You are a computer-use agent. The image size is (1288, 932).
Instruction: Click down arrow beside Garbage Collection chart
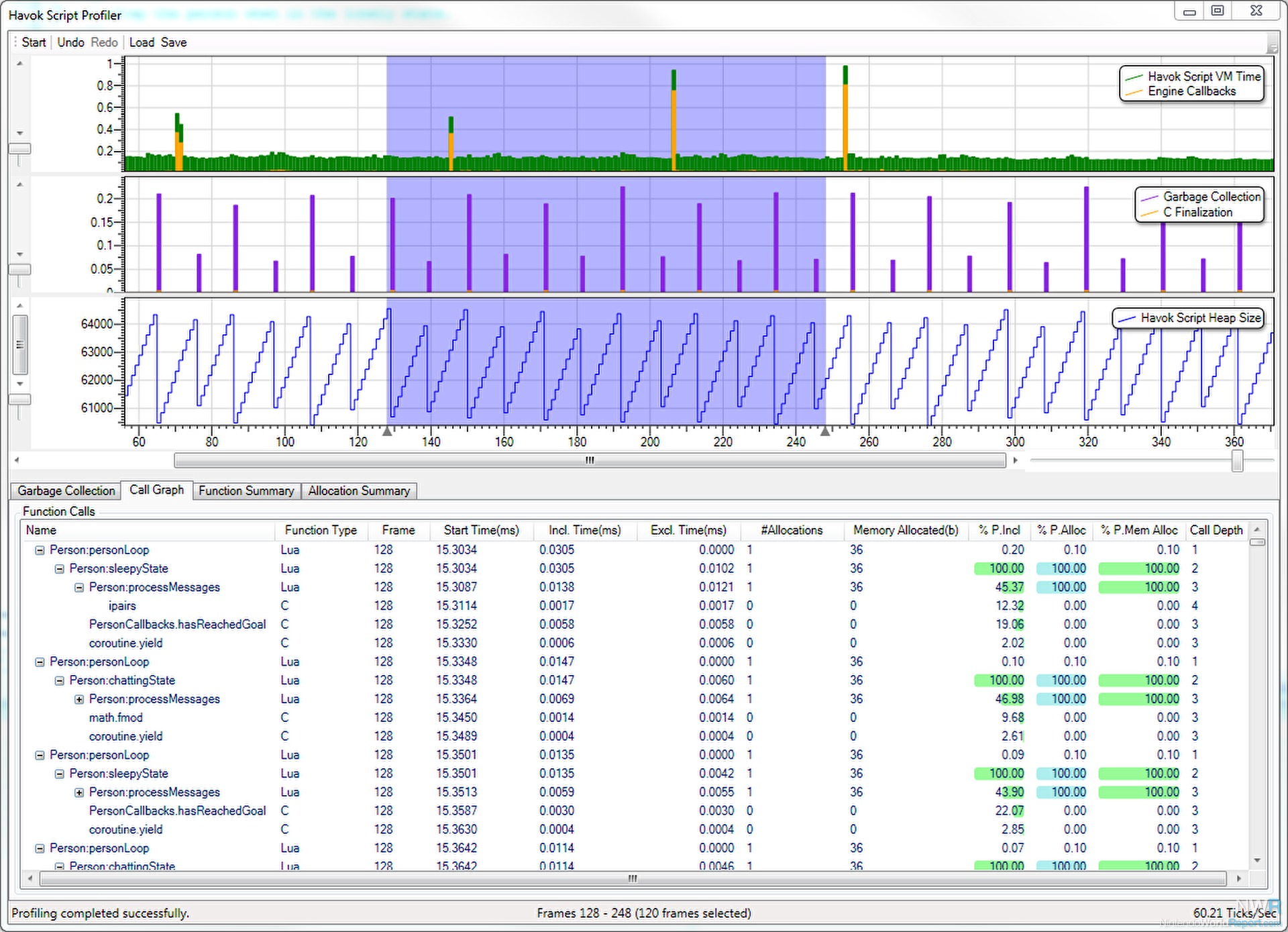pos(19,254)
